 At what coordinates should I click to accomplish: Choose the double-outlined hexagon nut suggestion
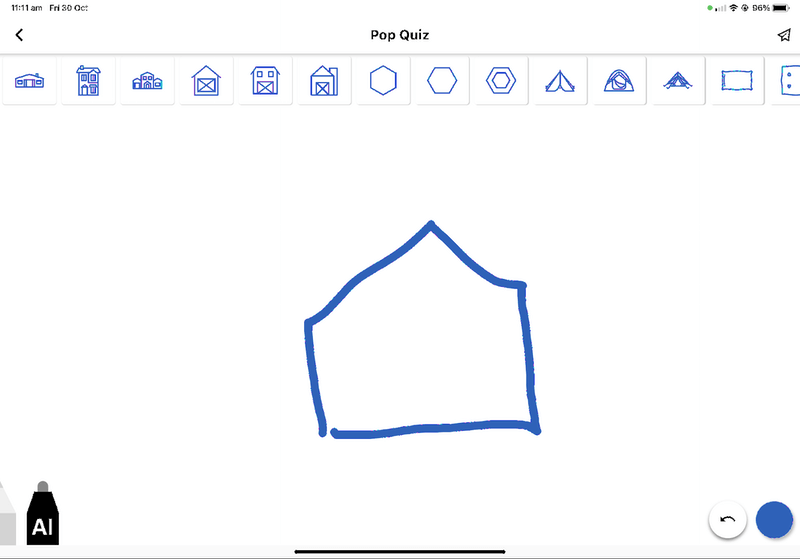(501, 81)
